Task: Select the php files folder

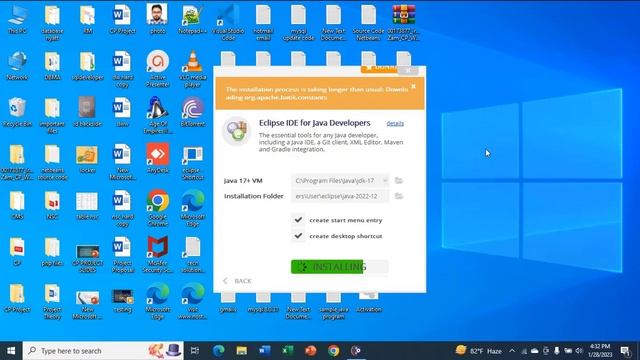Action: [52, 251]
